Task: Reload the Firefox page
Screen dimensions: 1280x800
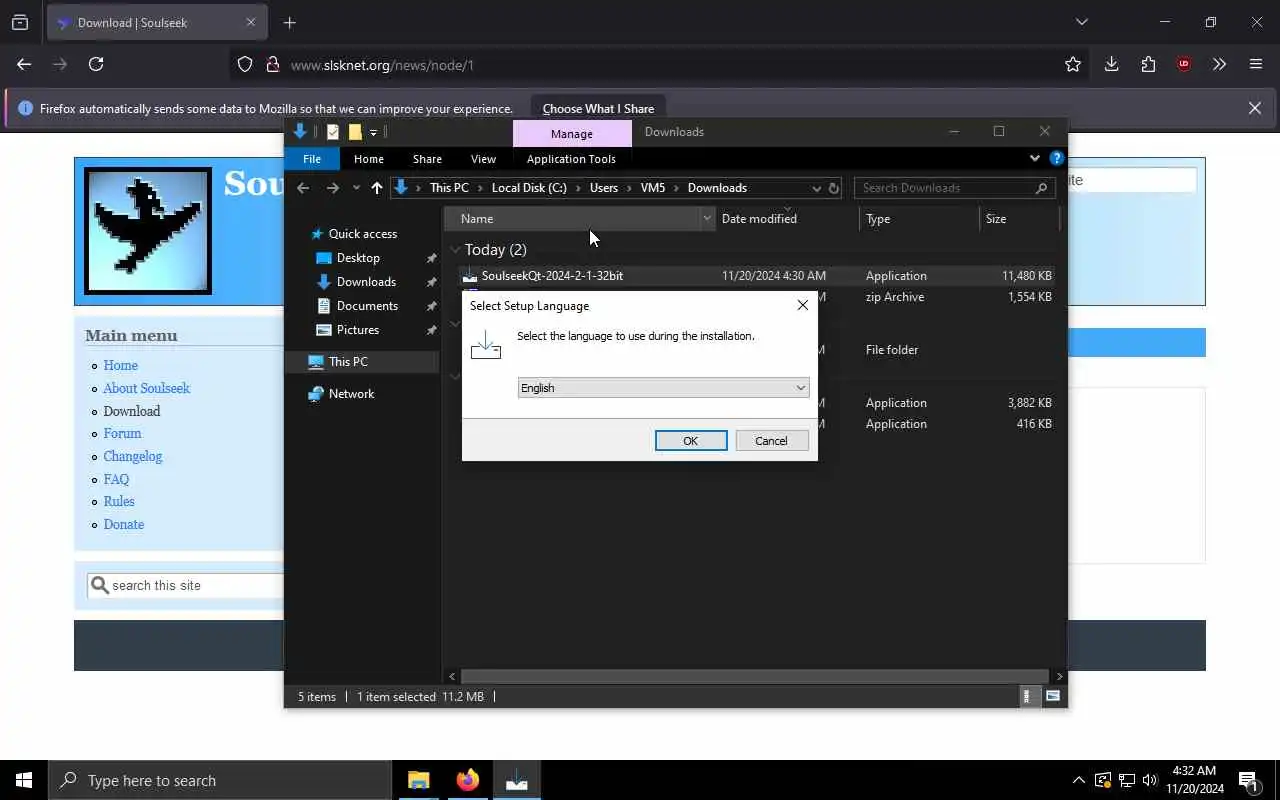Action: click(x=96, y=64)
